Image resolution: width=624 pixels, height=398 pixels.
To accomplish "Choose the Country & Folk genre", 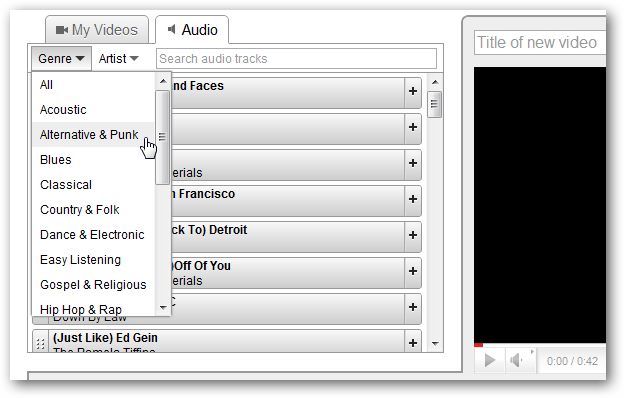I will [93, 210].
